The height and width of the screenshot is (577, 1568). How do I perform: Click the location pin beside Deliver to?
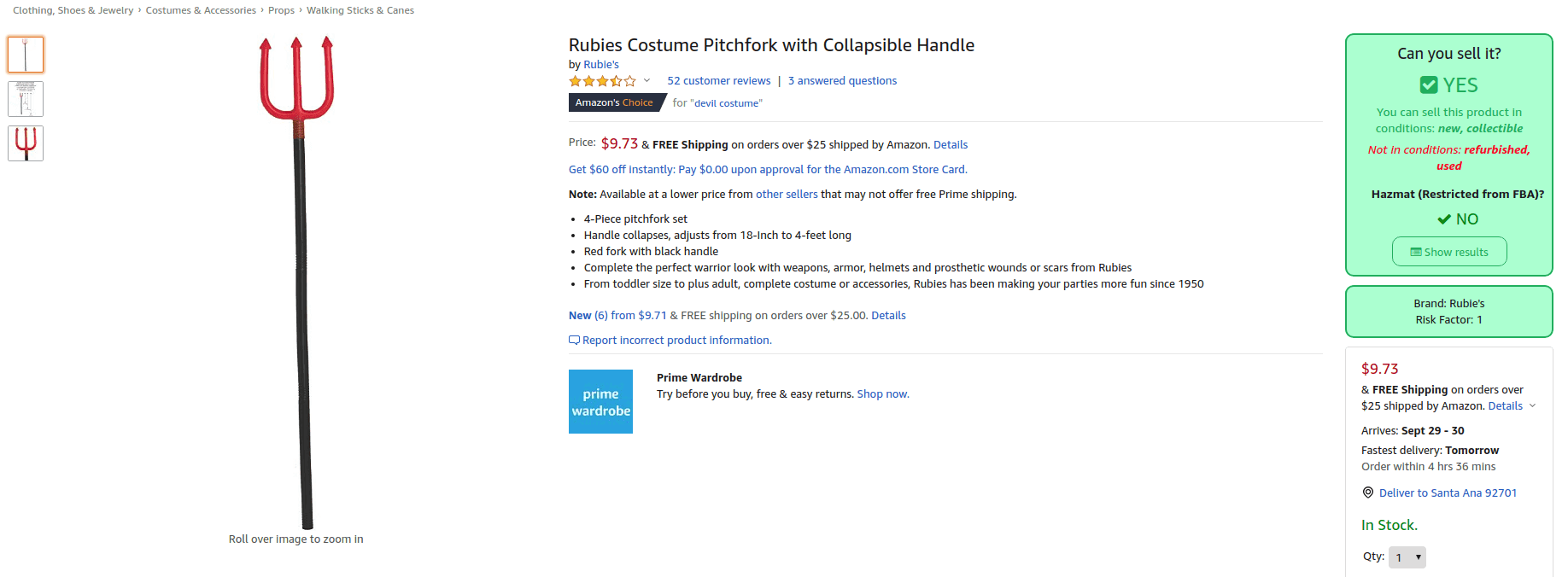(1367, 492)
